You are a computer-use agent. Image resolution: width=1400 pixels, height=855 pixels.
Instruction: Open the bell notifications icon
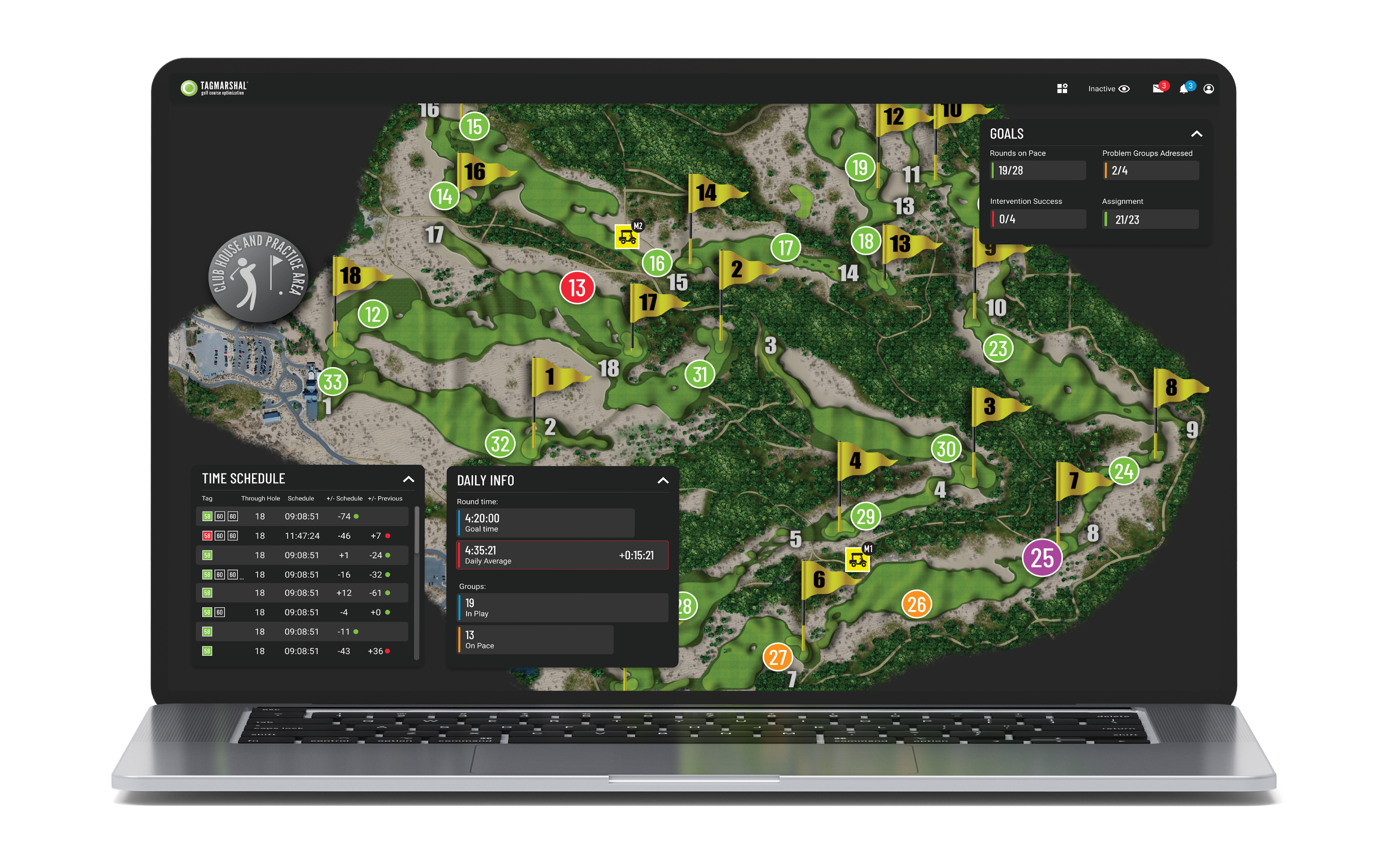[x=1183, y=89]
